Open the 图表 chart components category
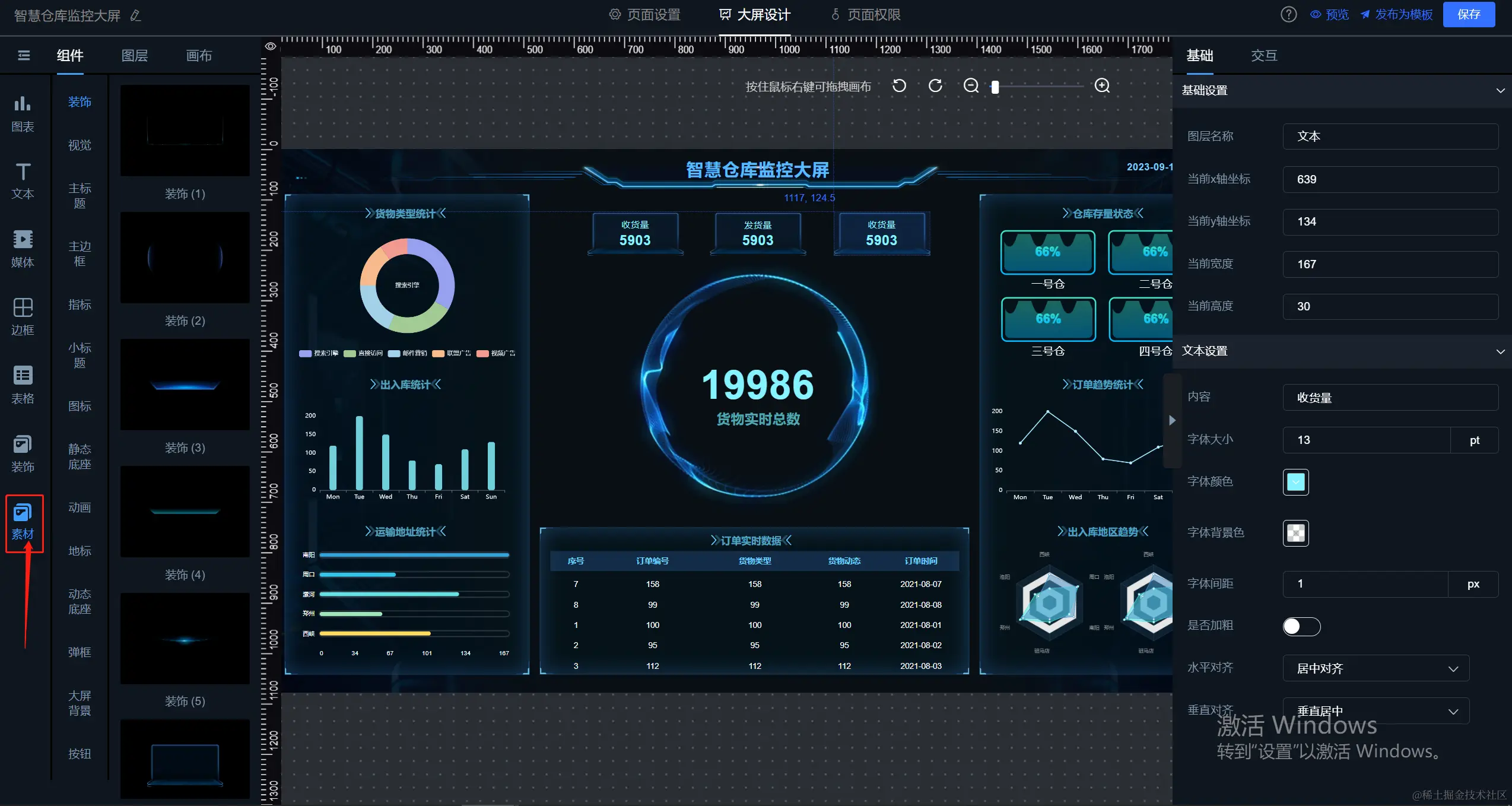Viewport: 1512px width, 806px height. 23,113
